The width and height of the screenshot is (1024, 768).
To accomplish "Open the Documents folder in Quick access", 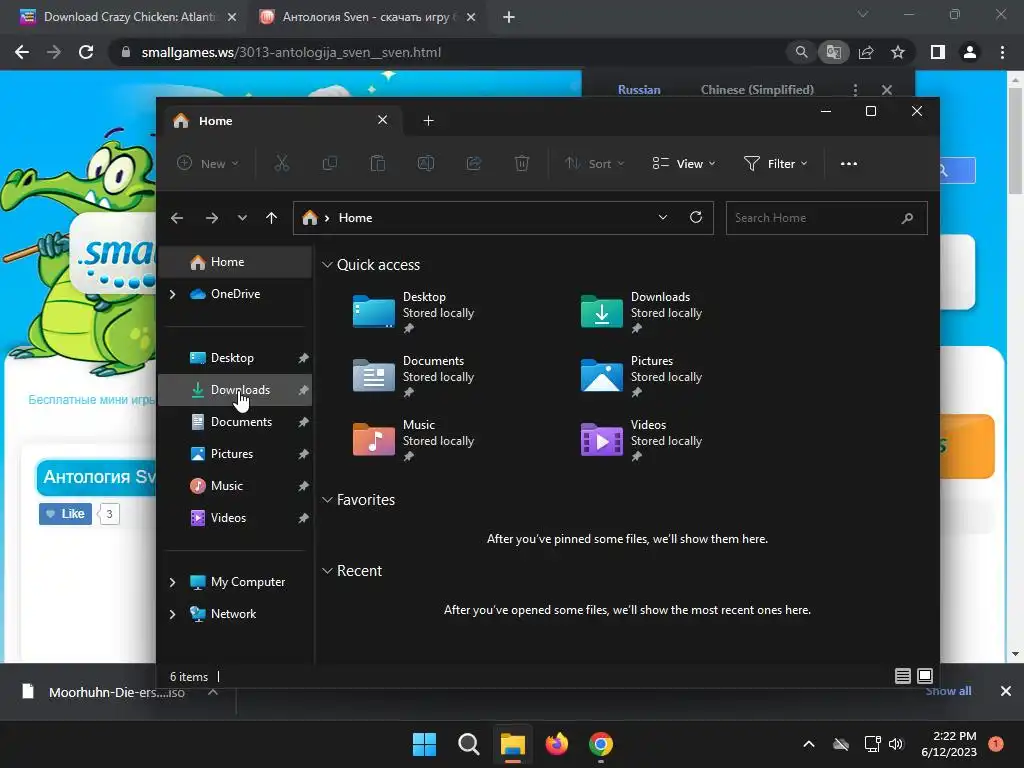I will 413,376.
